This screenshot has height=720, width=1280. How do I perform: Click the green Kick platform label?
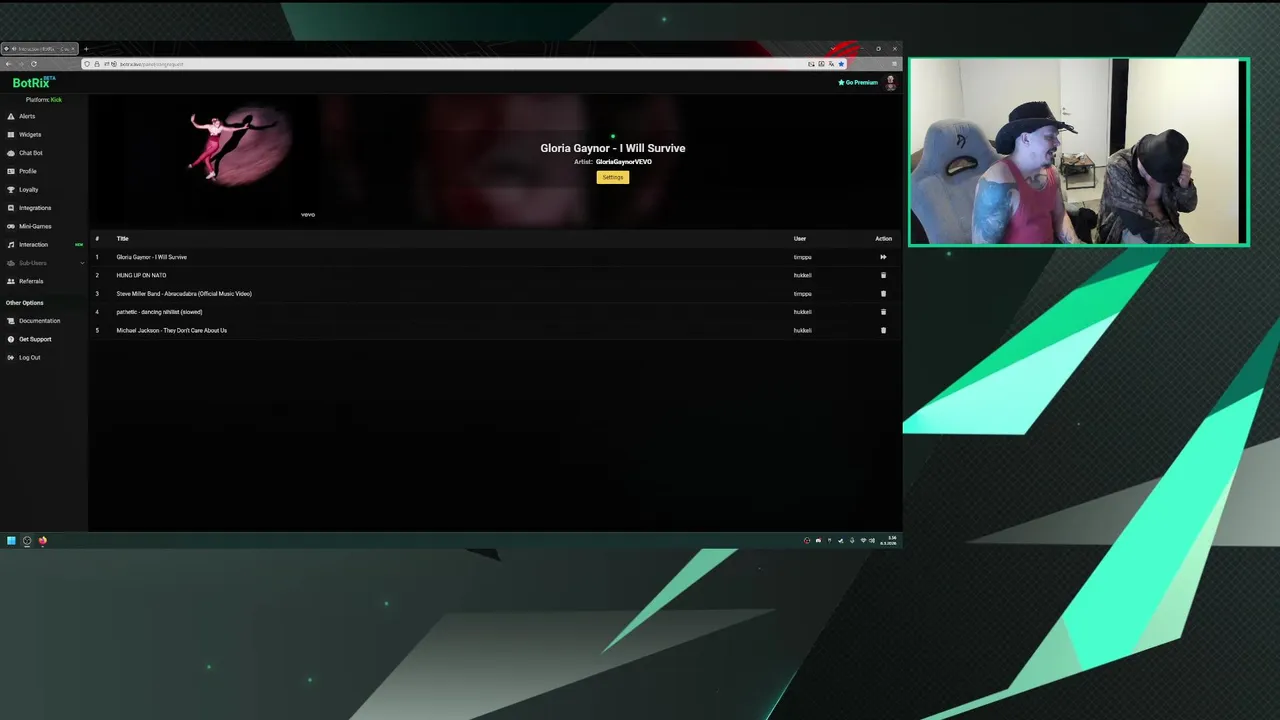coord(56,100)
